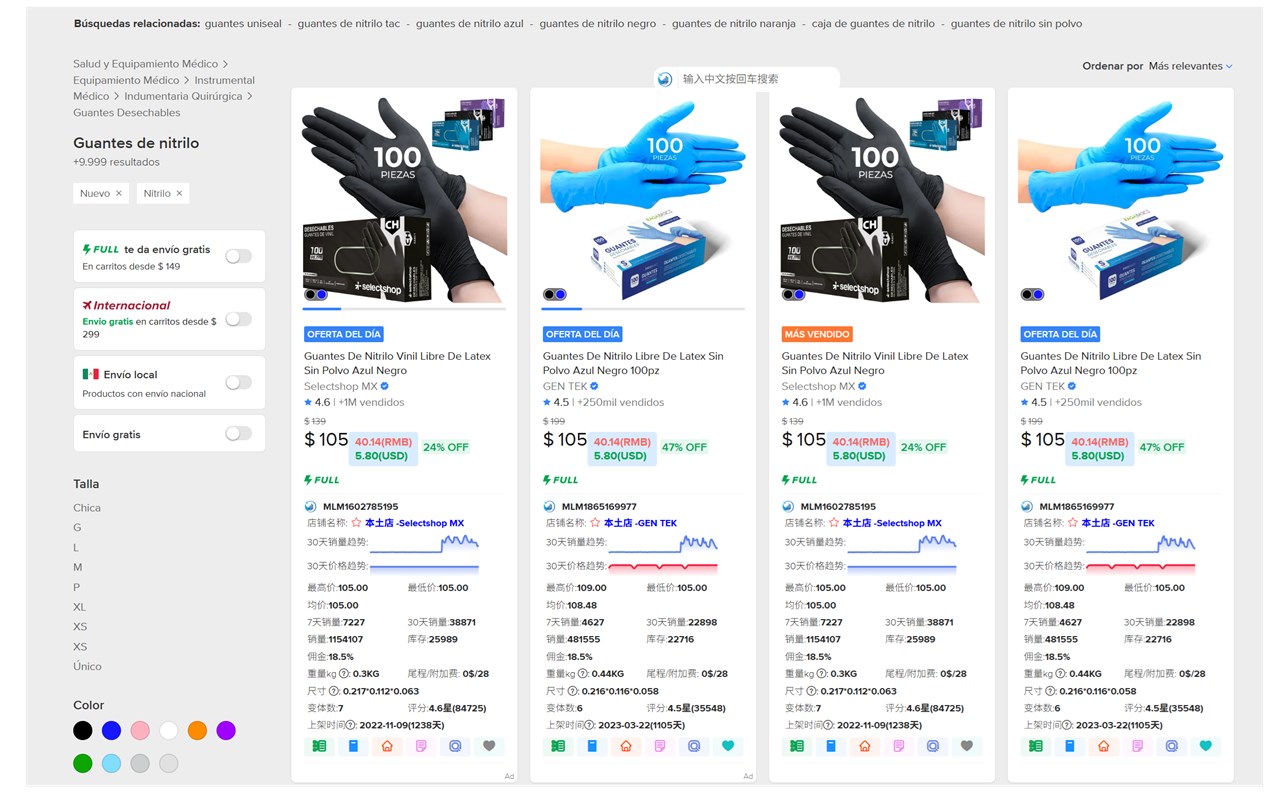Open the Guantes Desechables breadcrumb

pyautogui.click(x=127, y=113)
